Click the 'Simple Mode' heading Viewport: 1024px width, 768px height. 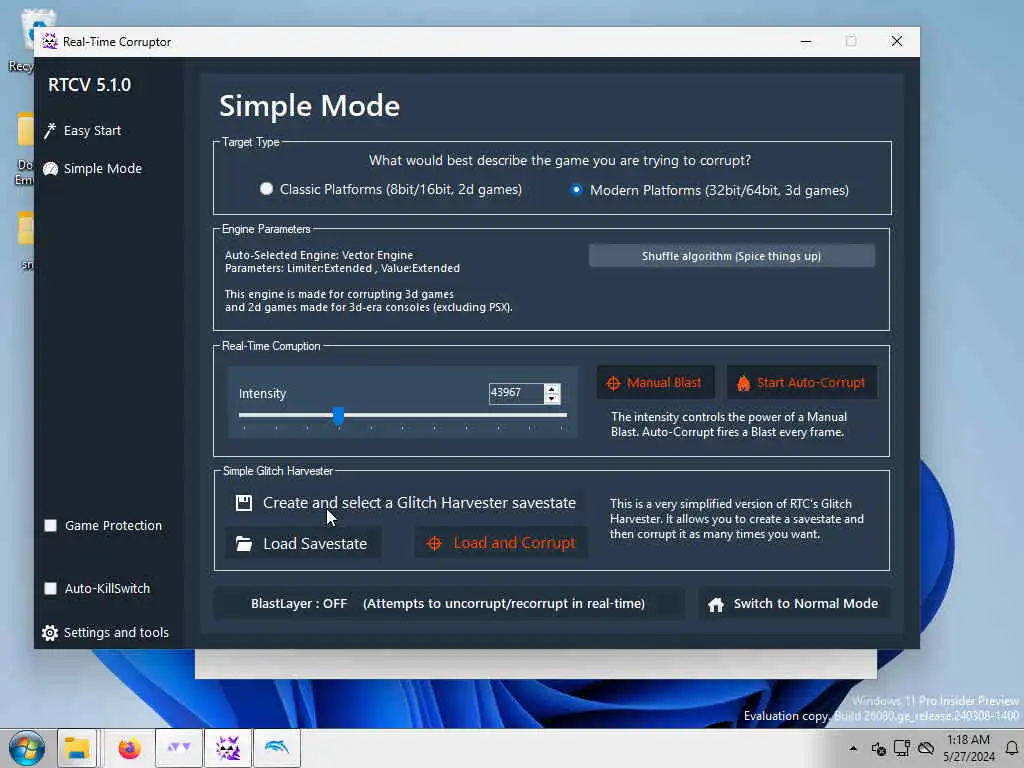[309, 106]
